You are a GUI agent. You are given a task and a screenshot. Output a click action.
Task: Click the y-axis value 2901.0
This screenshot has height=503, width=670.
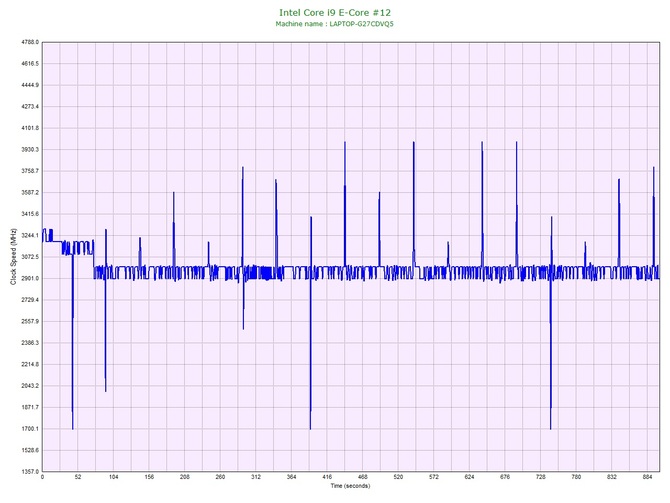pyautogui.click(x=30, y=278)
